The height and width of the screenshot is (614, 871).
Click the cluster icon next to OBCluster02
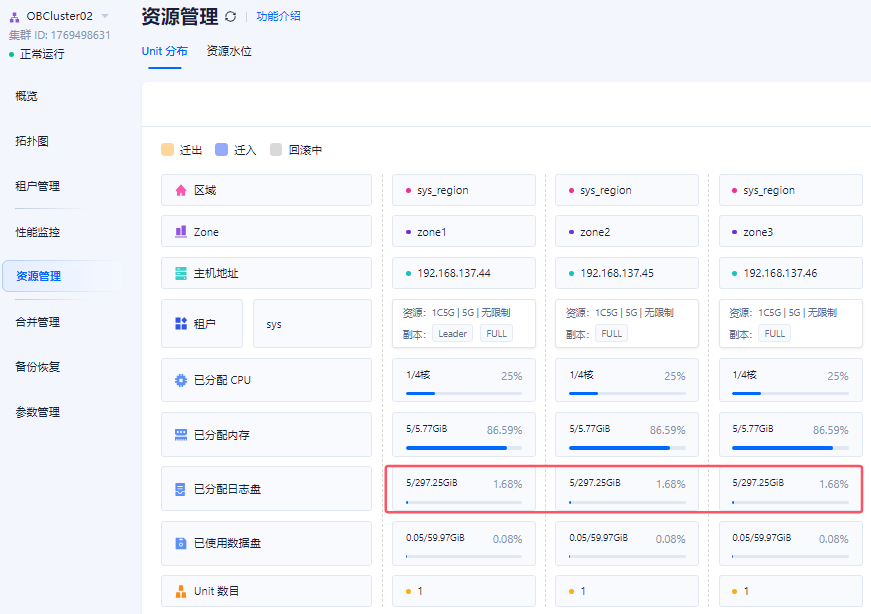point(14,16)
